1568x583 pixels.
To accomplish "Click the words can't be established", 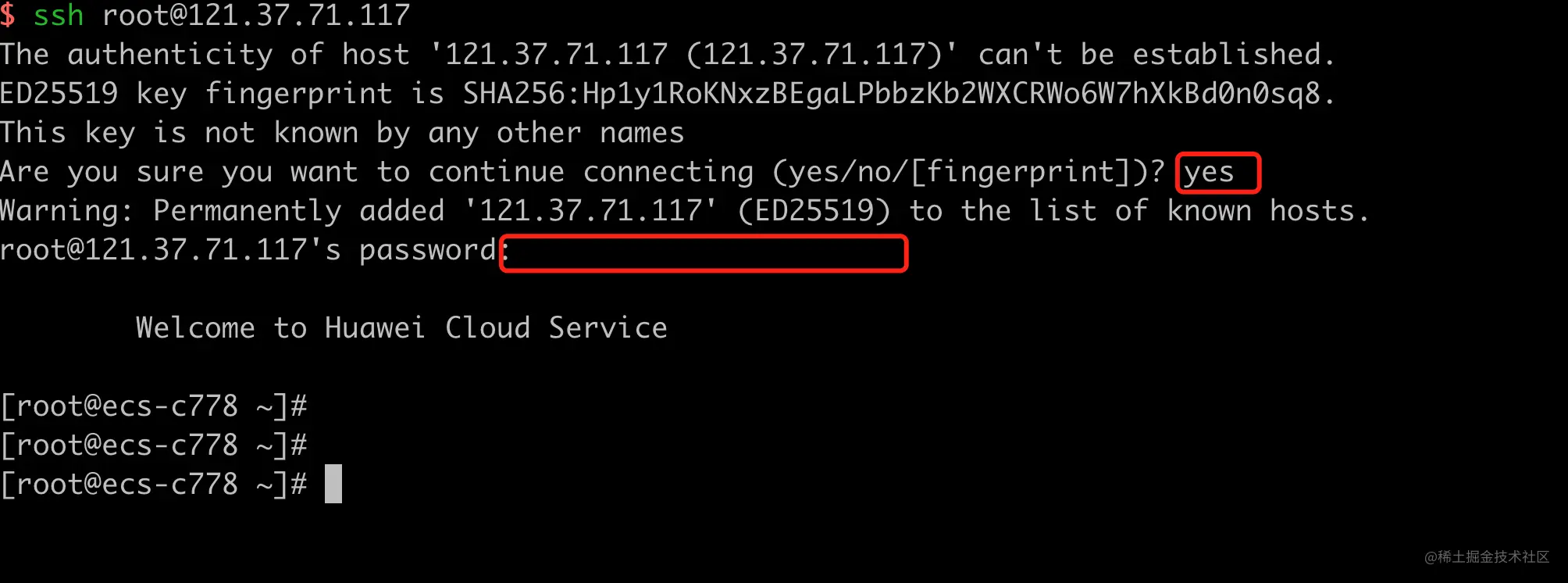I will point(1156,55).
